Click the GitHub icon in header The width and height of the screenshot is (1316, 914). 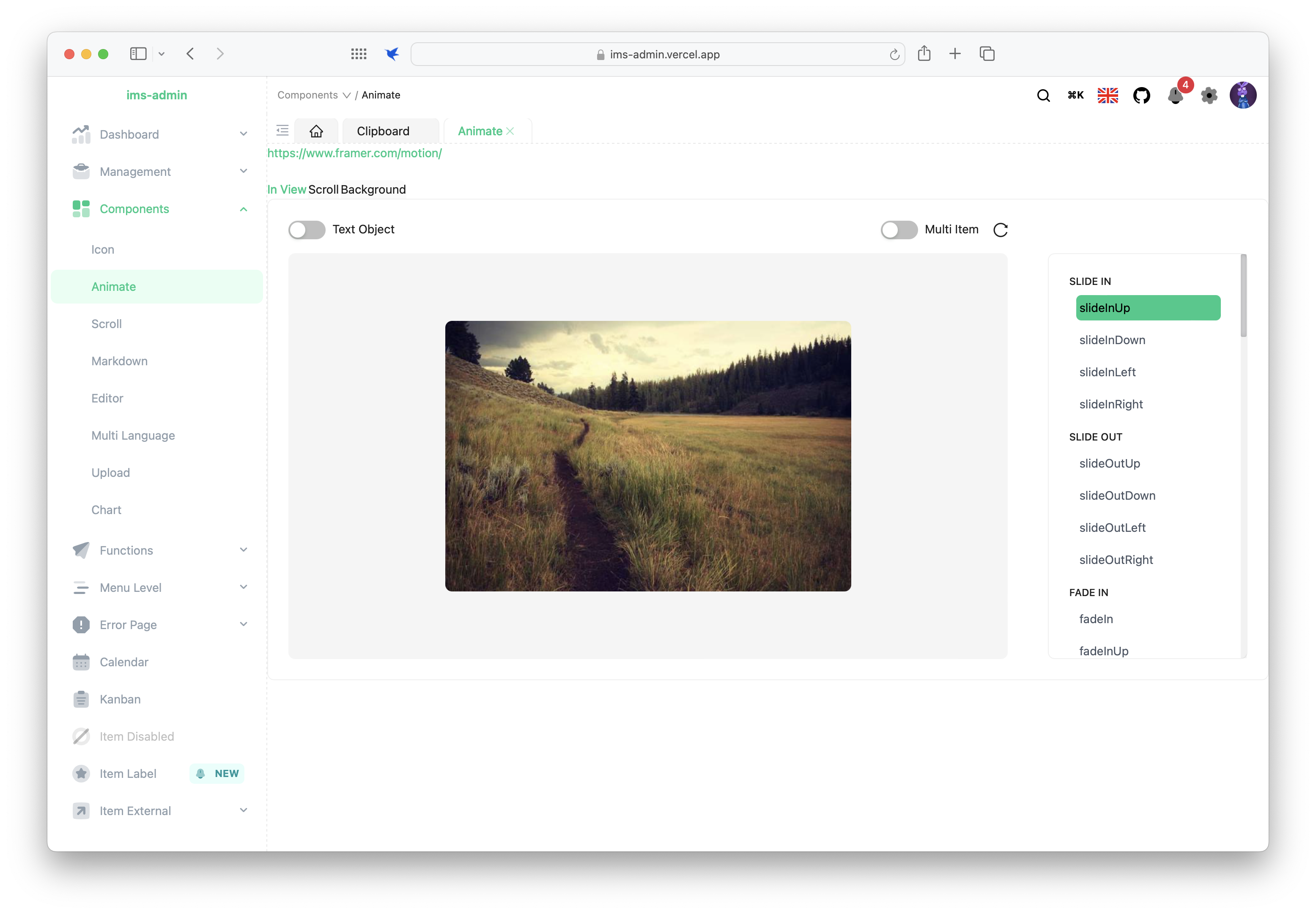tap(1141, 96)
